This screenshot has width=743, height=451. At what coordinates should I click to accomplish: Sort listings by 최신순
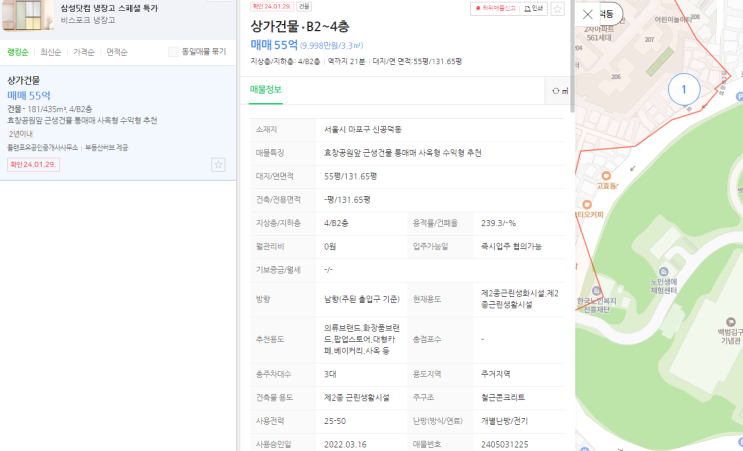pyautogui.click(x=51, y=52)
